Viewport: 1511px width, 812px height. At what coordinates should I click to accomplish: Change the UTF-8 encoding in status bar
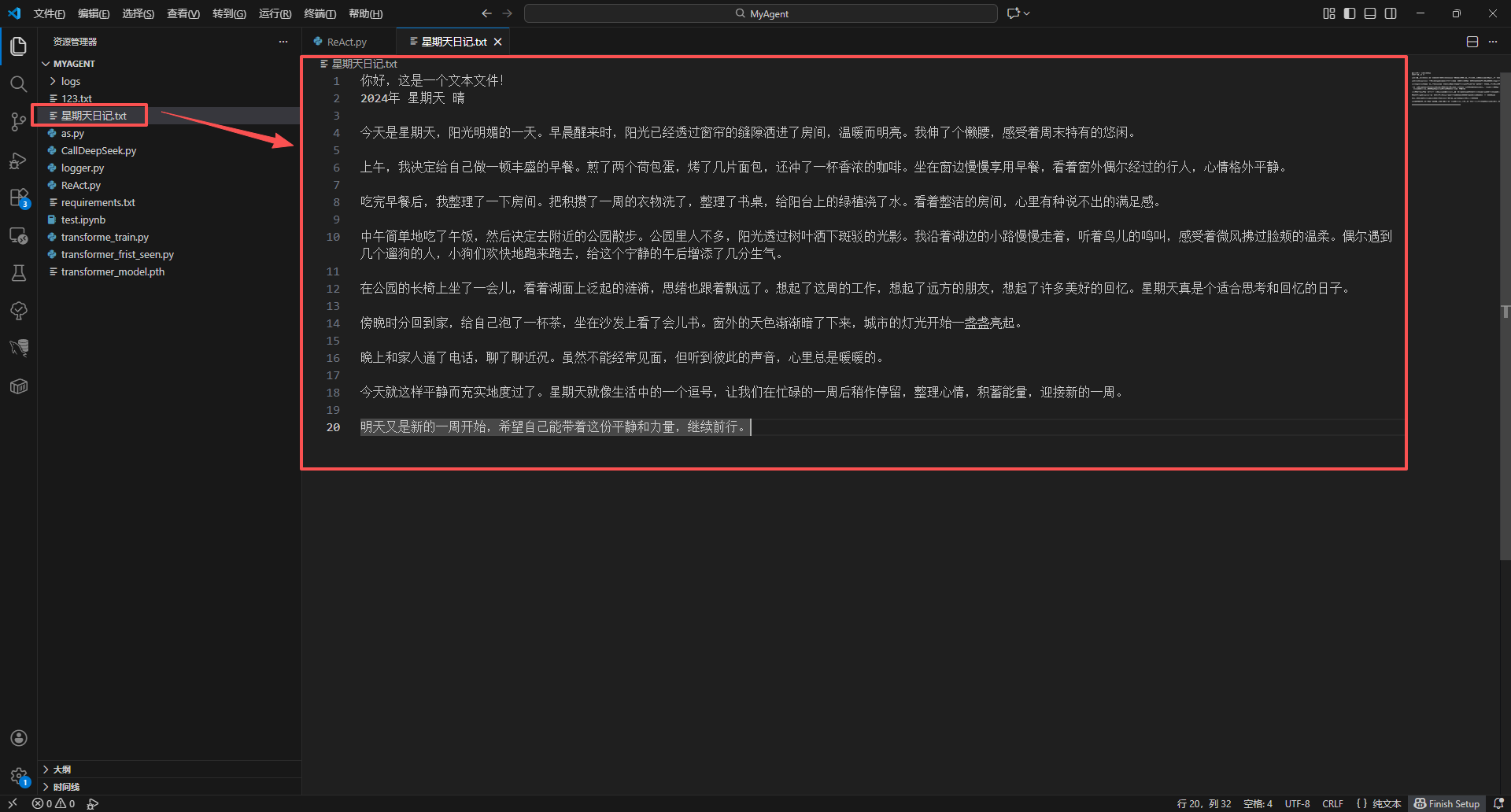point(1296,803)
